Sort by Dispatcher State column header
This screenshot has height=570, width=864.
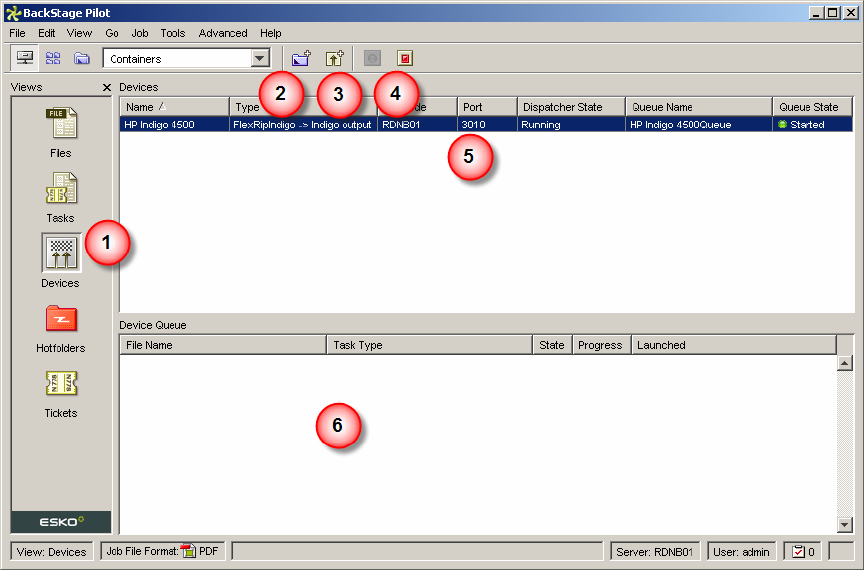pyautogui.click(x=571, y=107)
